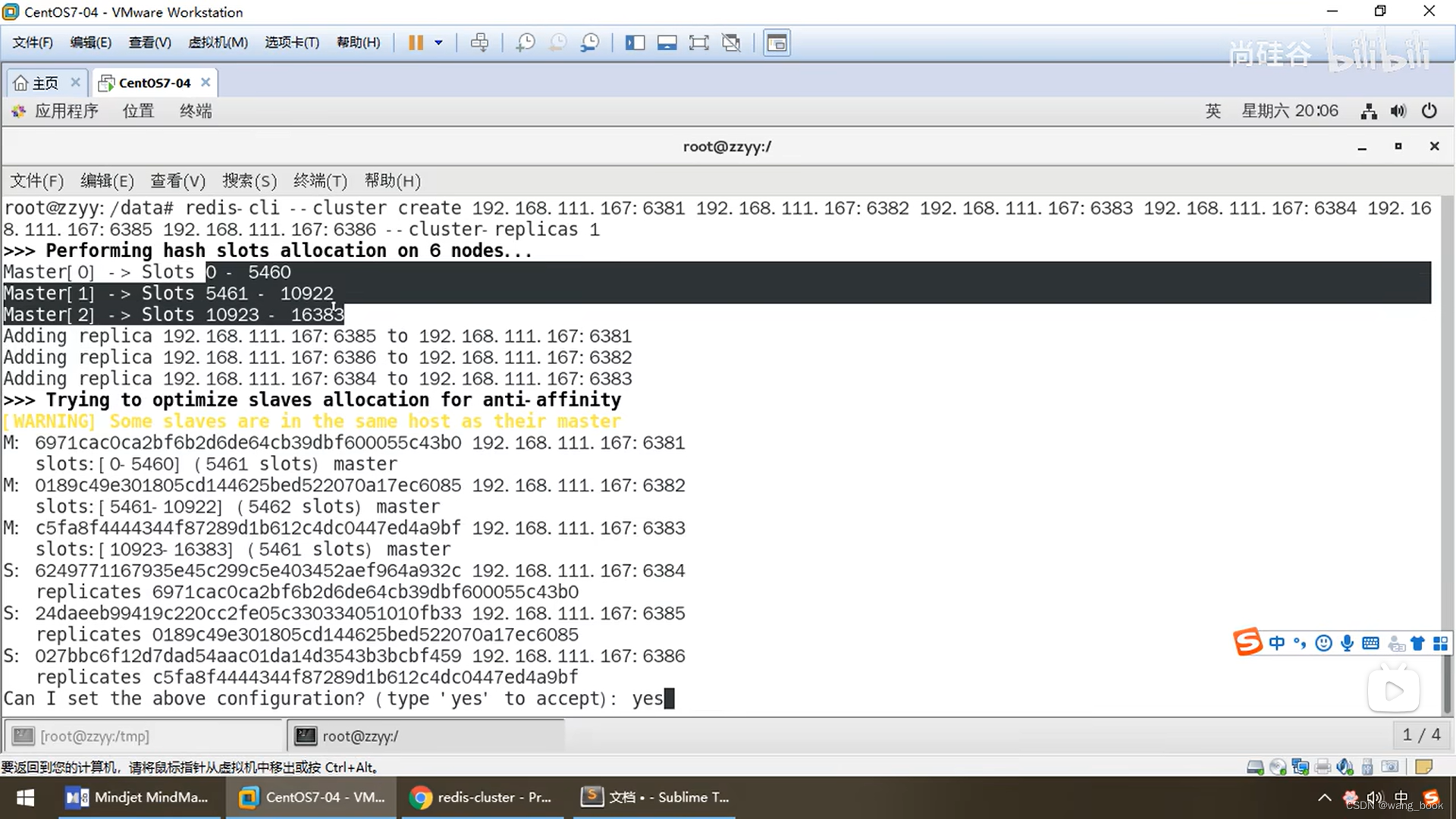This screenshot has width=1456, height=819.
Task: Enter full screen mode
Action: point(698,42)
